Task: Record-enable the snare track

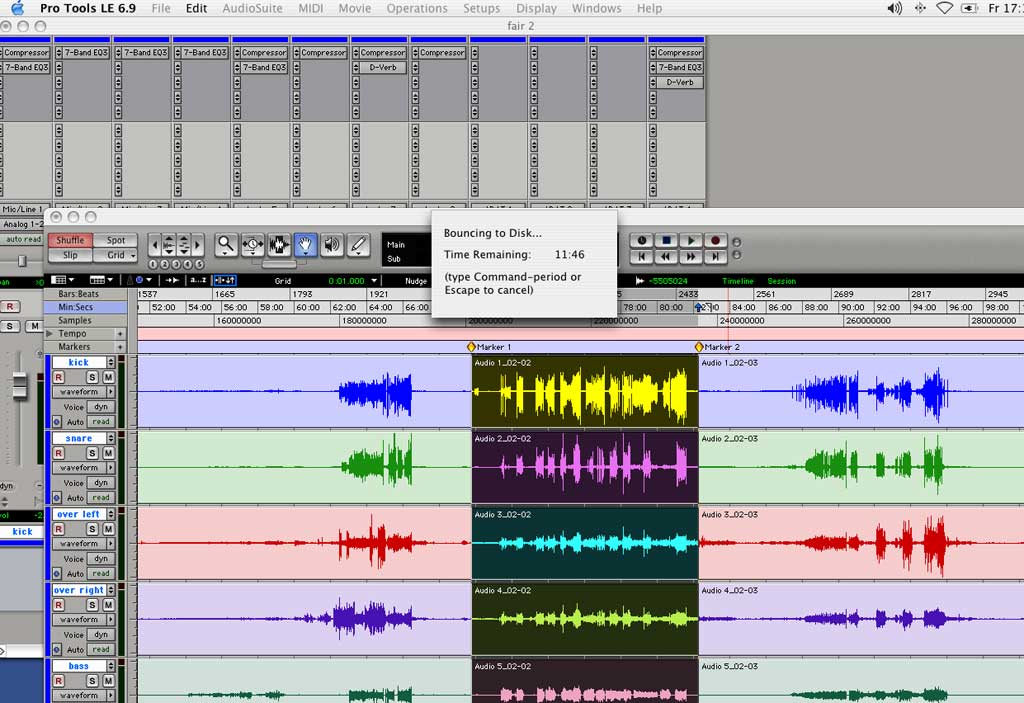Action: point(59,453)
